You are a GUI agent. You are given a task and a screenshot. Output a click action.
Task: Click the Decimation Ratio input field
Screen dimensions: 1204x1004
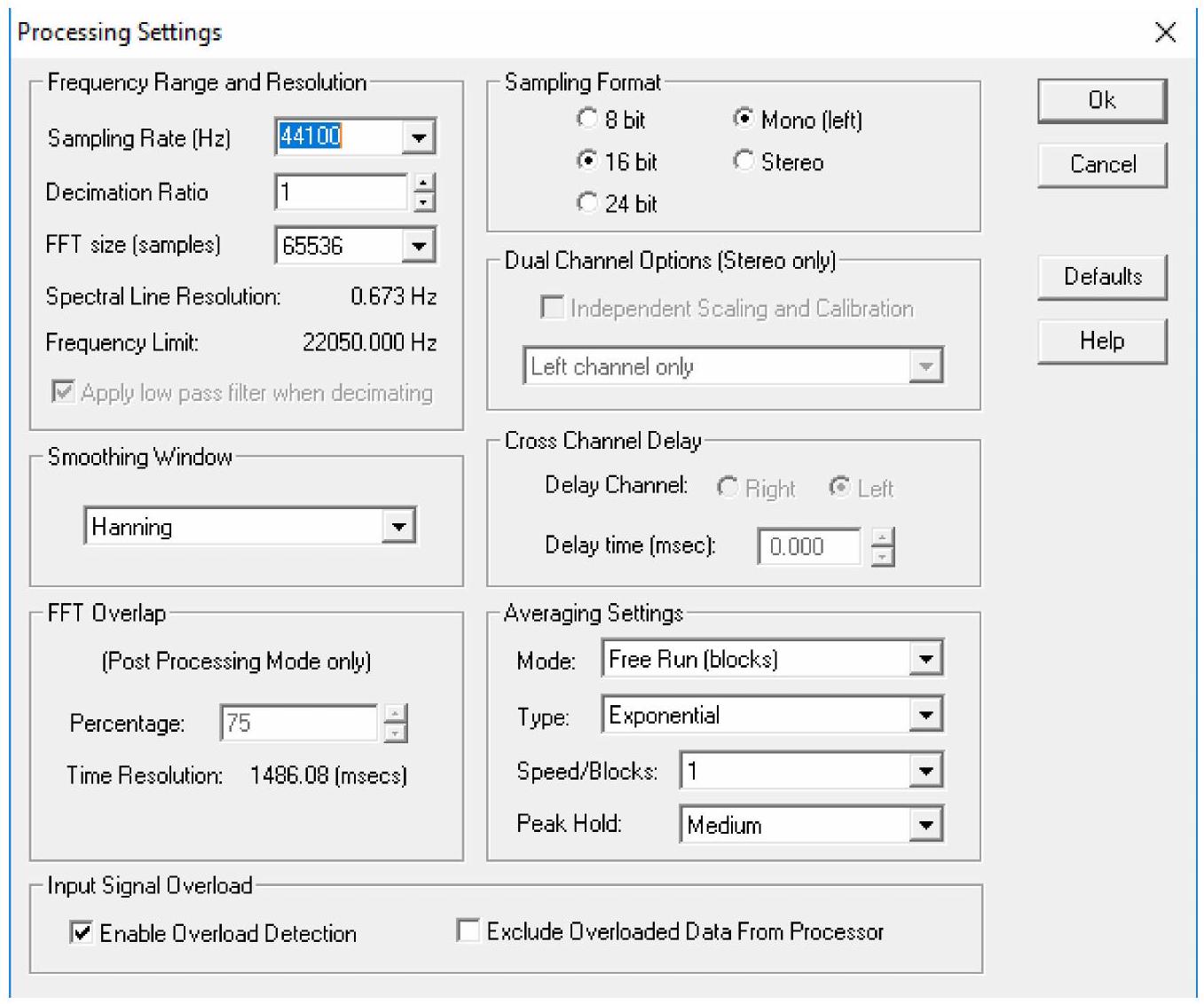point(342,192)
